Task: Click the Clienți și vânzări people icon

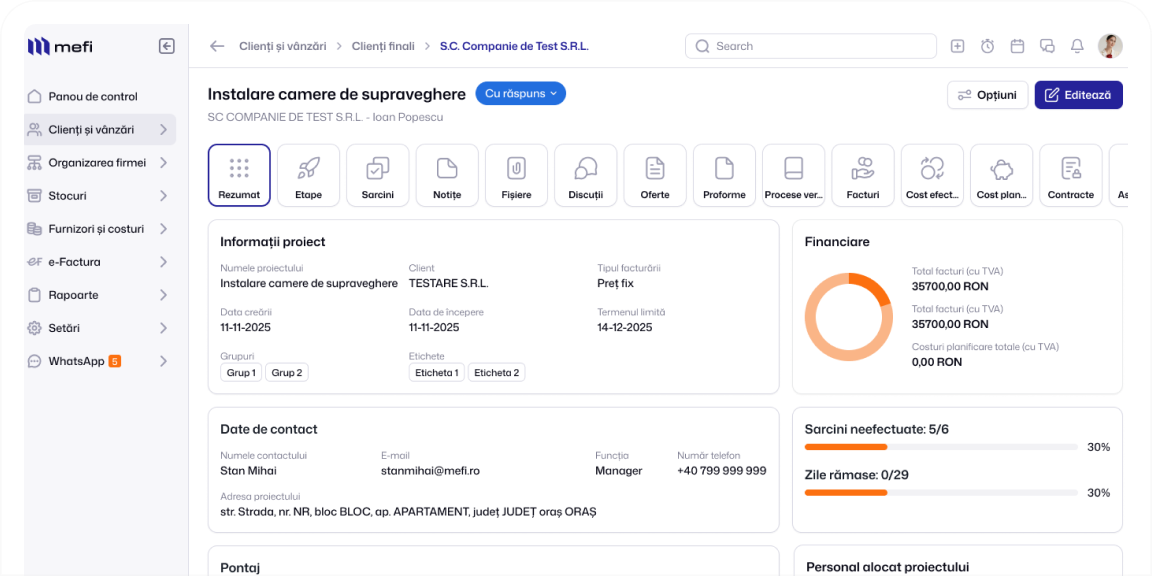Action: coord(34,129)
